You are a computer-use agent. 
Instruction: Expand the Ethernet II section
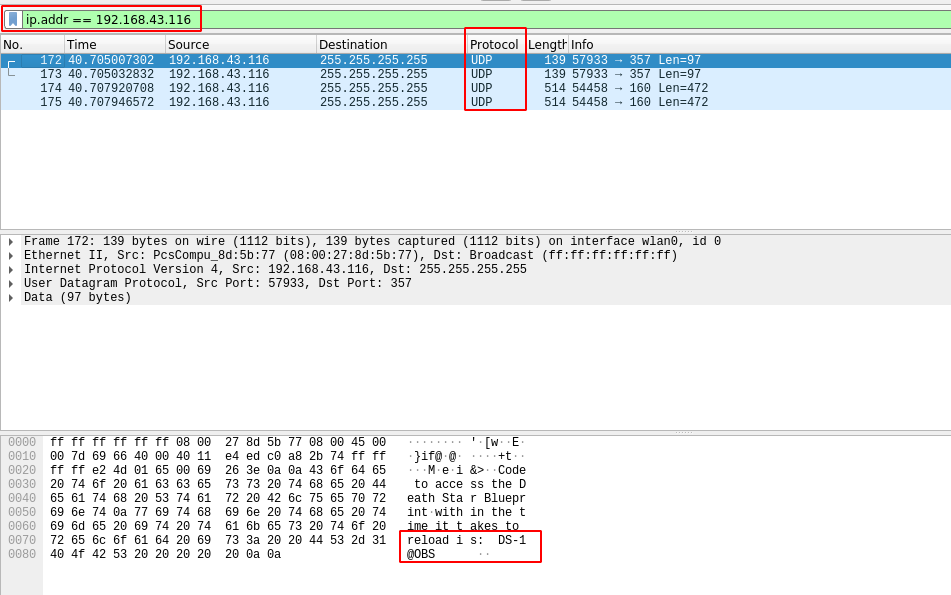point(11,255)
